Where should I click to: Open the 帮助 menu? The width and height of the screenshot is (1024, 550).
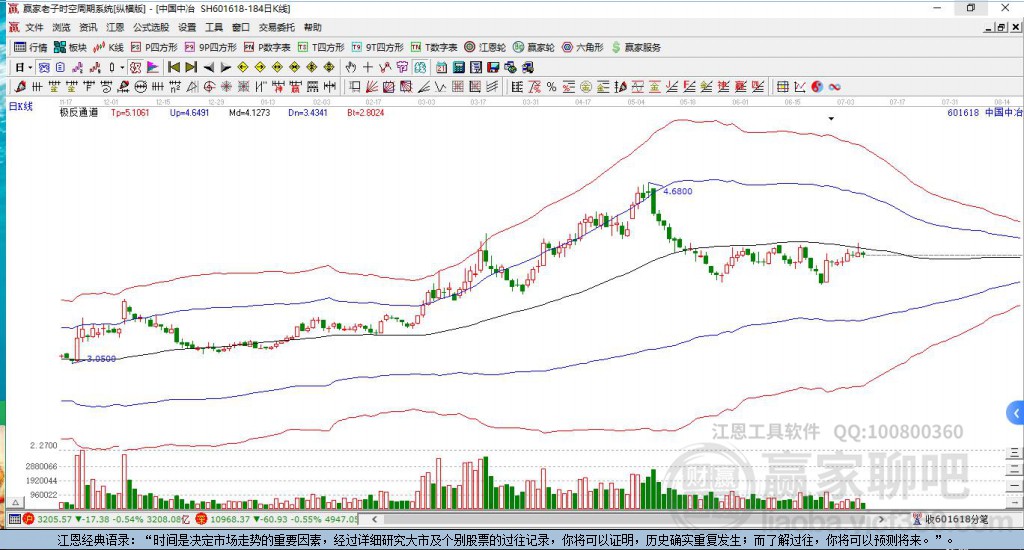pyautogui.click(x=313, y=27)
